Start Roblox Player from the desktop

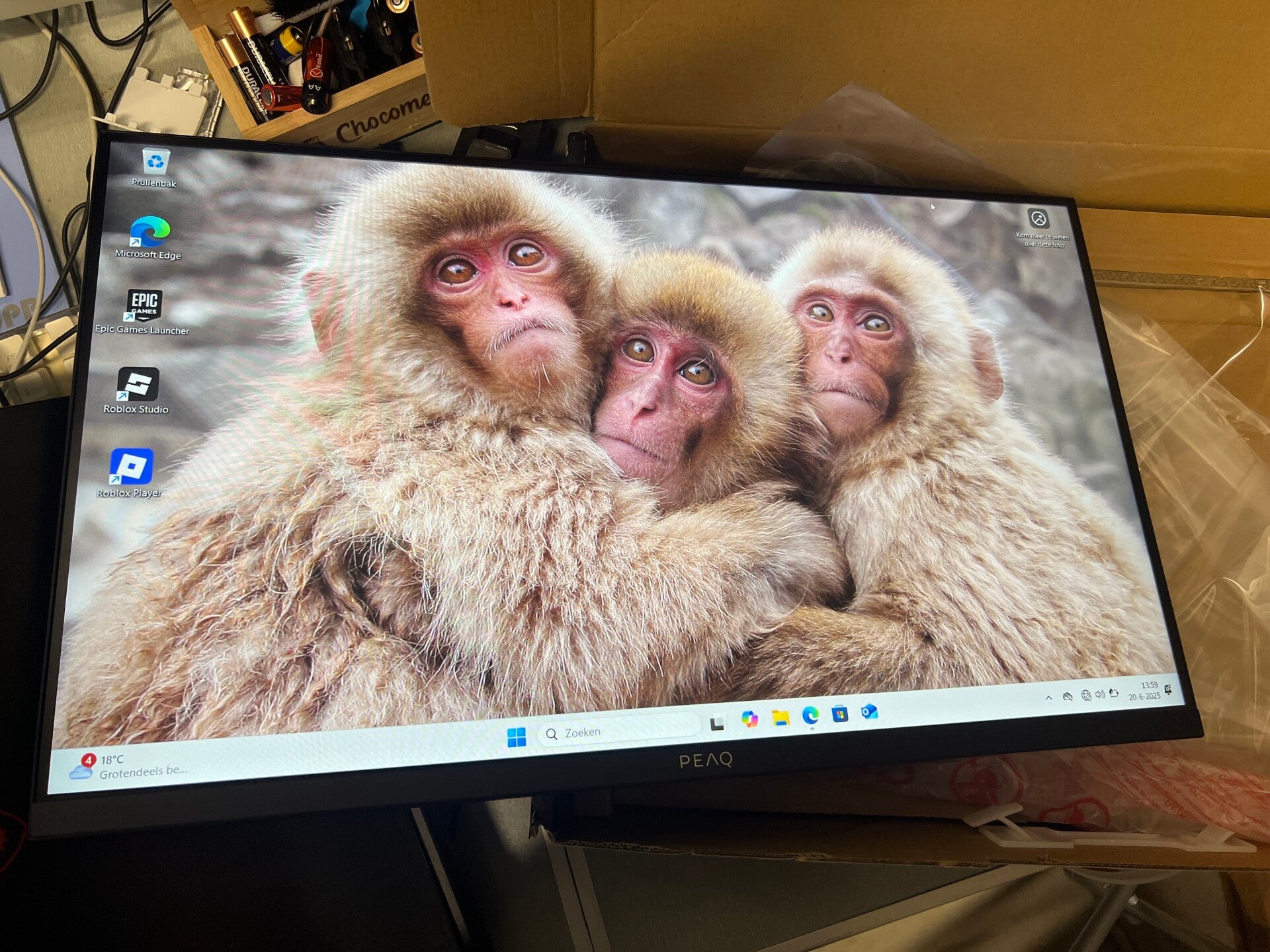coord(131,467)
